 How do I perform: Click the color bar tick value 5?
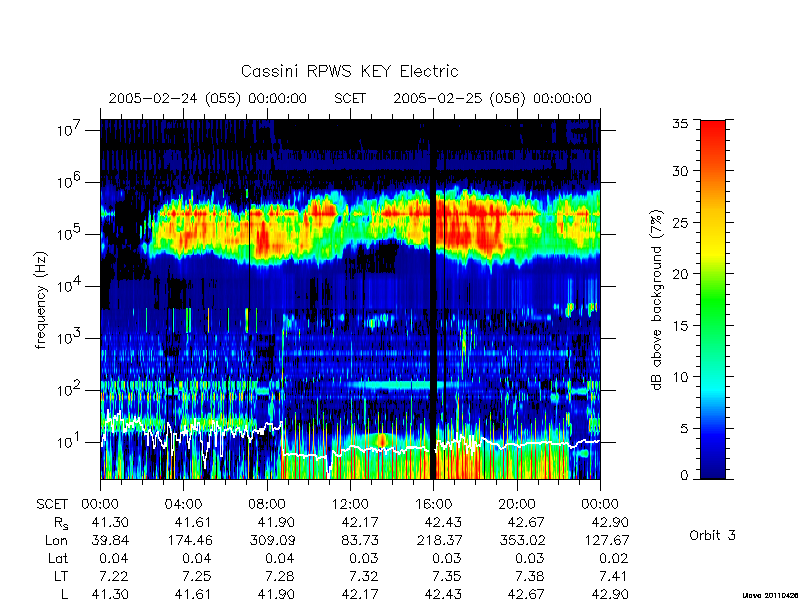click(684, 429)
